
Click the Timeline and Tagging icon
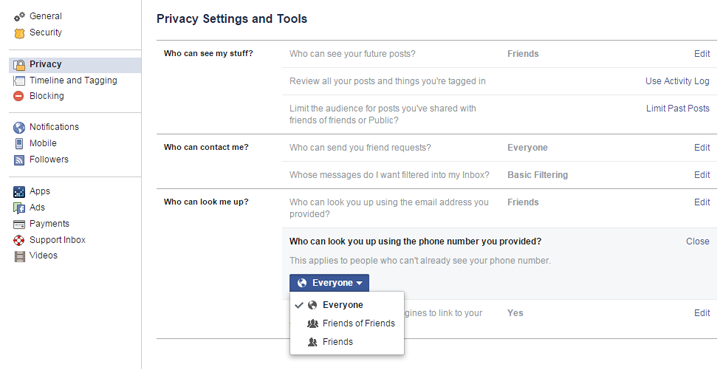coord(19,81)
